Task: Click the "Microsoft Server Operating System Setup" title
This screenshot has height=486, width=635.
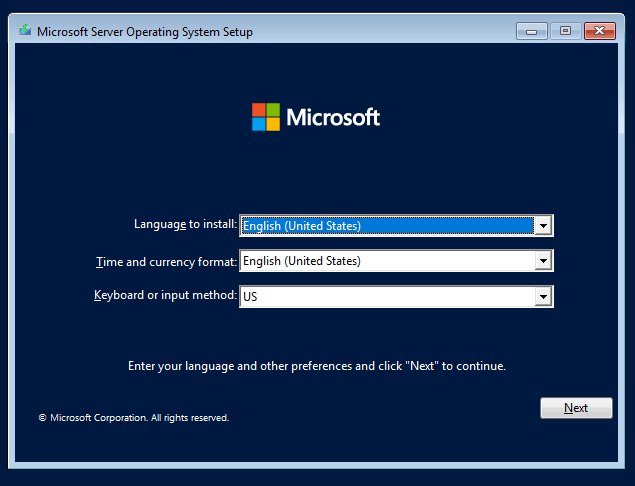Action: (145, 32)
